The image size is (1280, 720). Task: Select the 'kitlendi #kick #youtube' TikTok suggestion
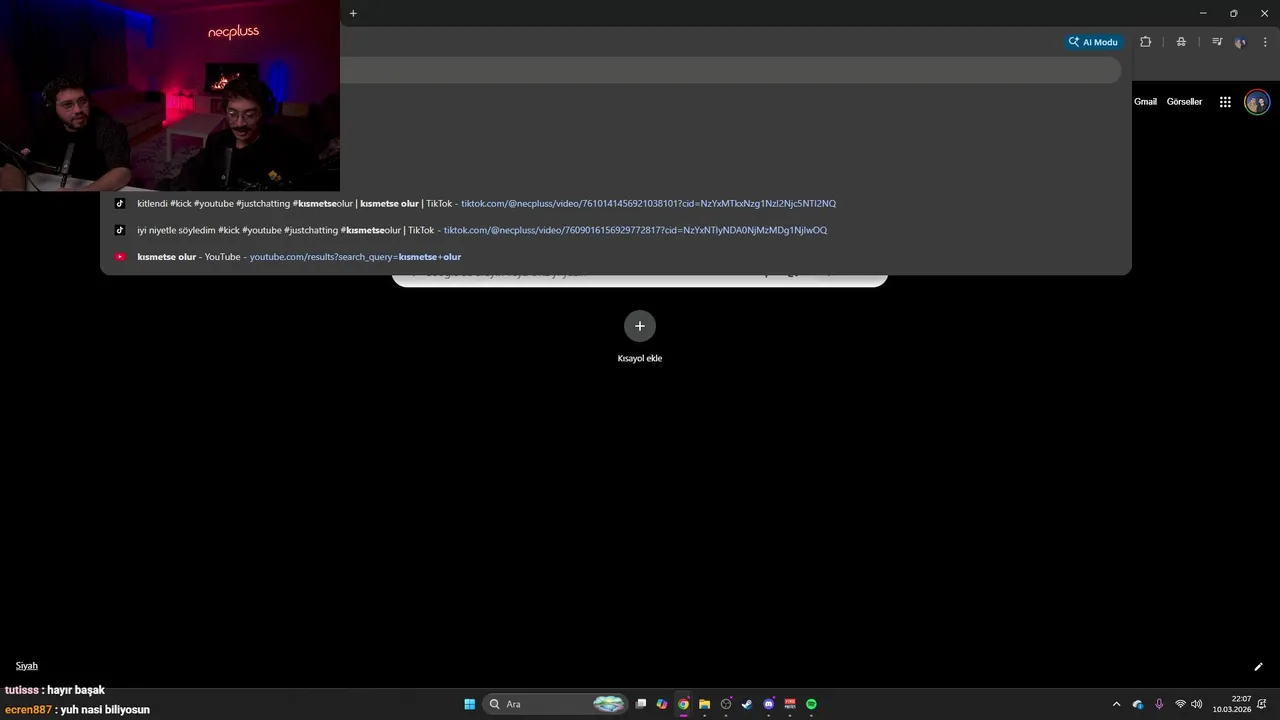[x=616, y=203]
